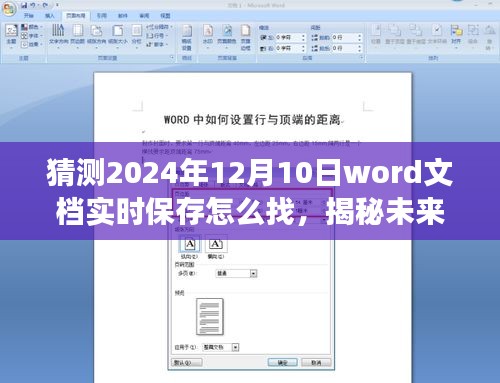Click the 取消 (Cancel) button in dialog
500x383 pixels.
pyautogui.click(x=316, y=362)
